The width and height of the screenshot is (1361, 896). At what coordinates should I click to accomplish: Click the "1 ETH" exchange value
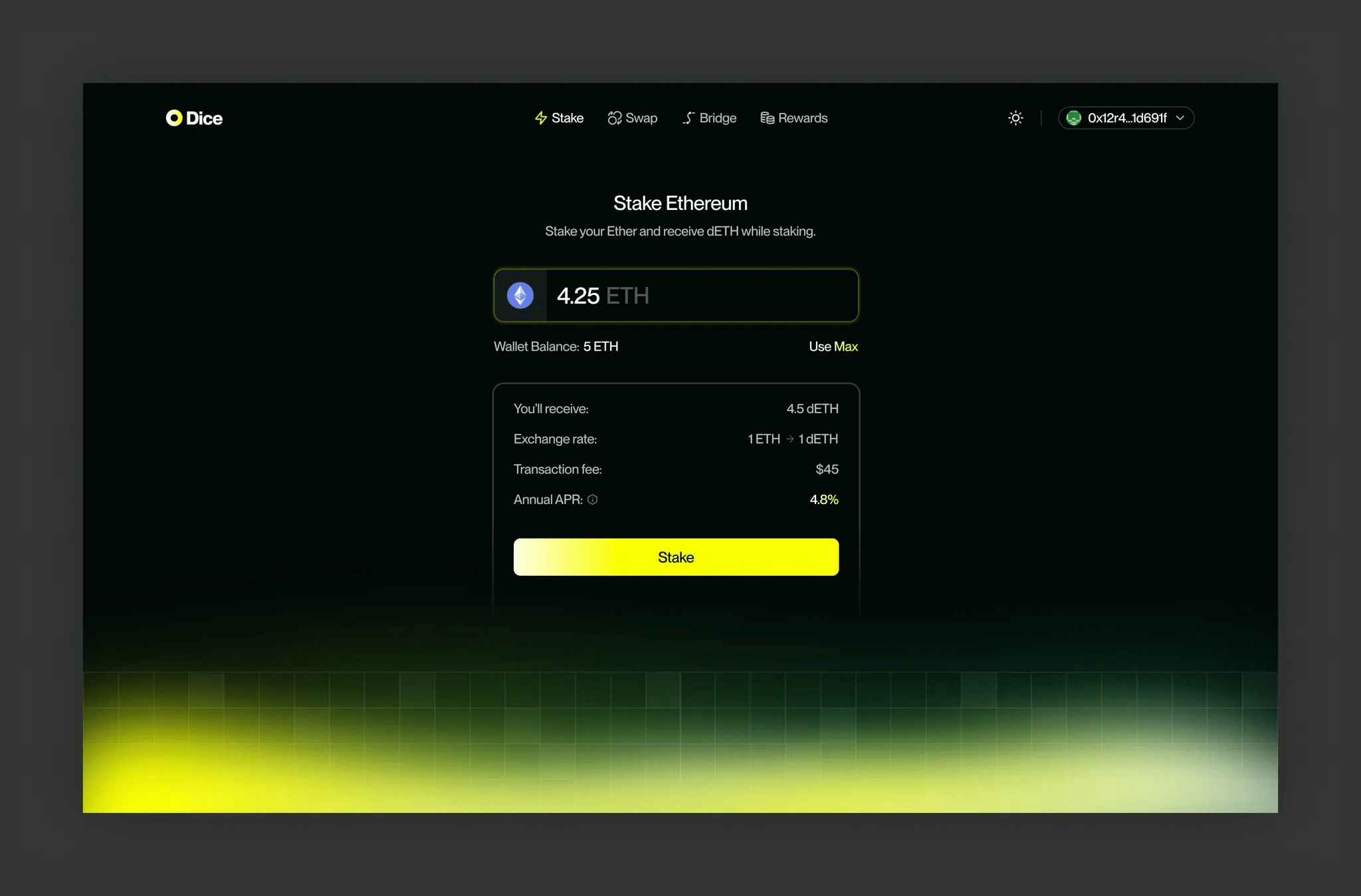pyautogui.click(x=764, y=439)
